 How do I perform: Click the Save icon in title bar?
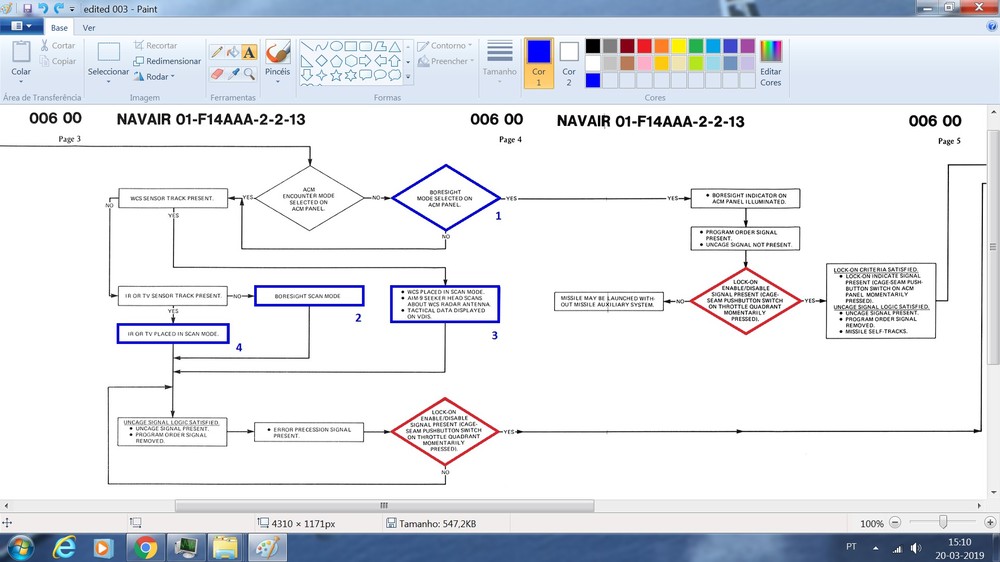27,9
